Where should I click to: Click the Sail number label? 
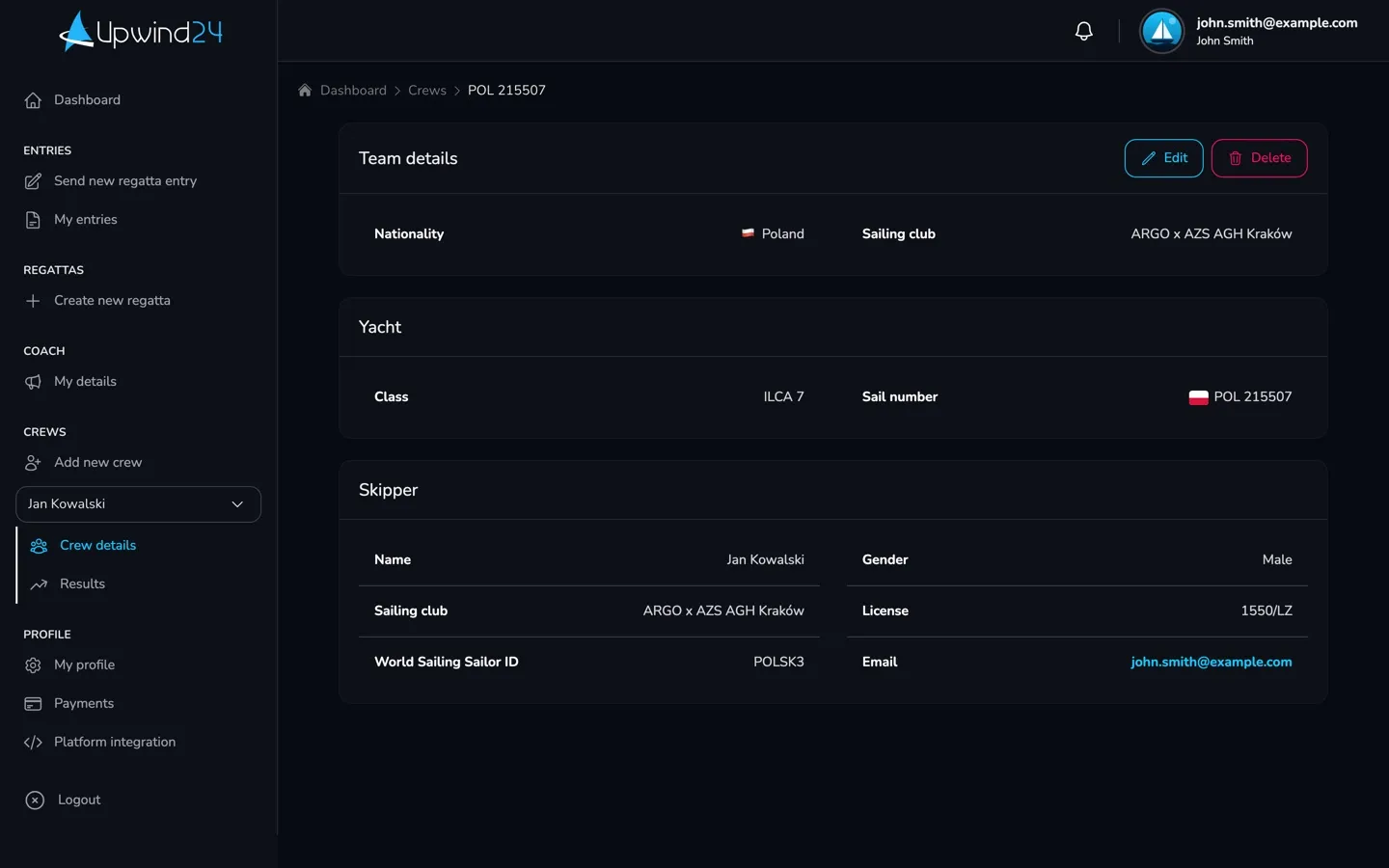[900, 396]
